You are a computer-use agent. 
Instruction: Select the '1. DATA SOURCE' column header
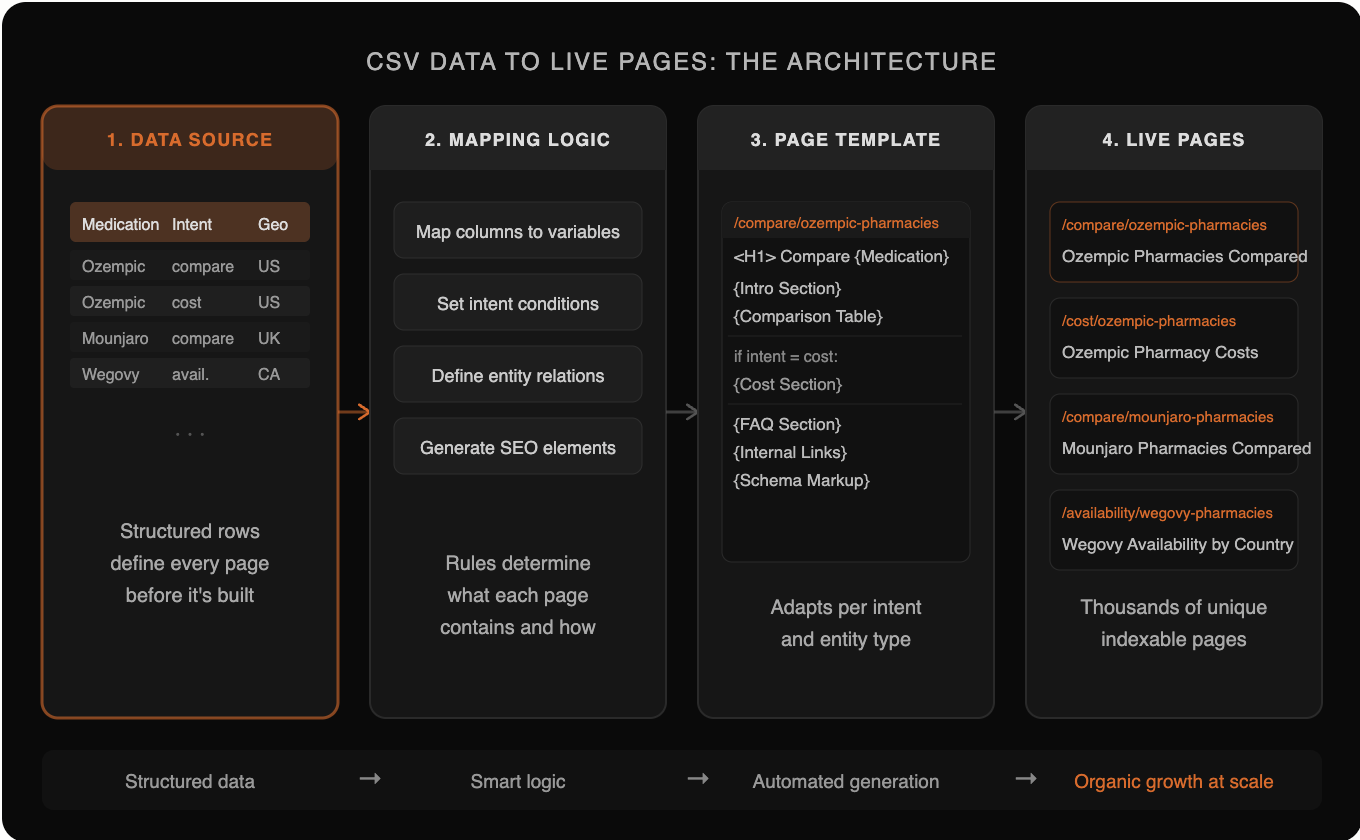click(190, 139)
